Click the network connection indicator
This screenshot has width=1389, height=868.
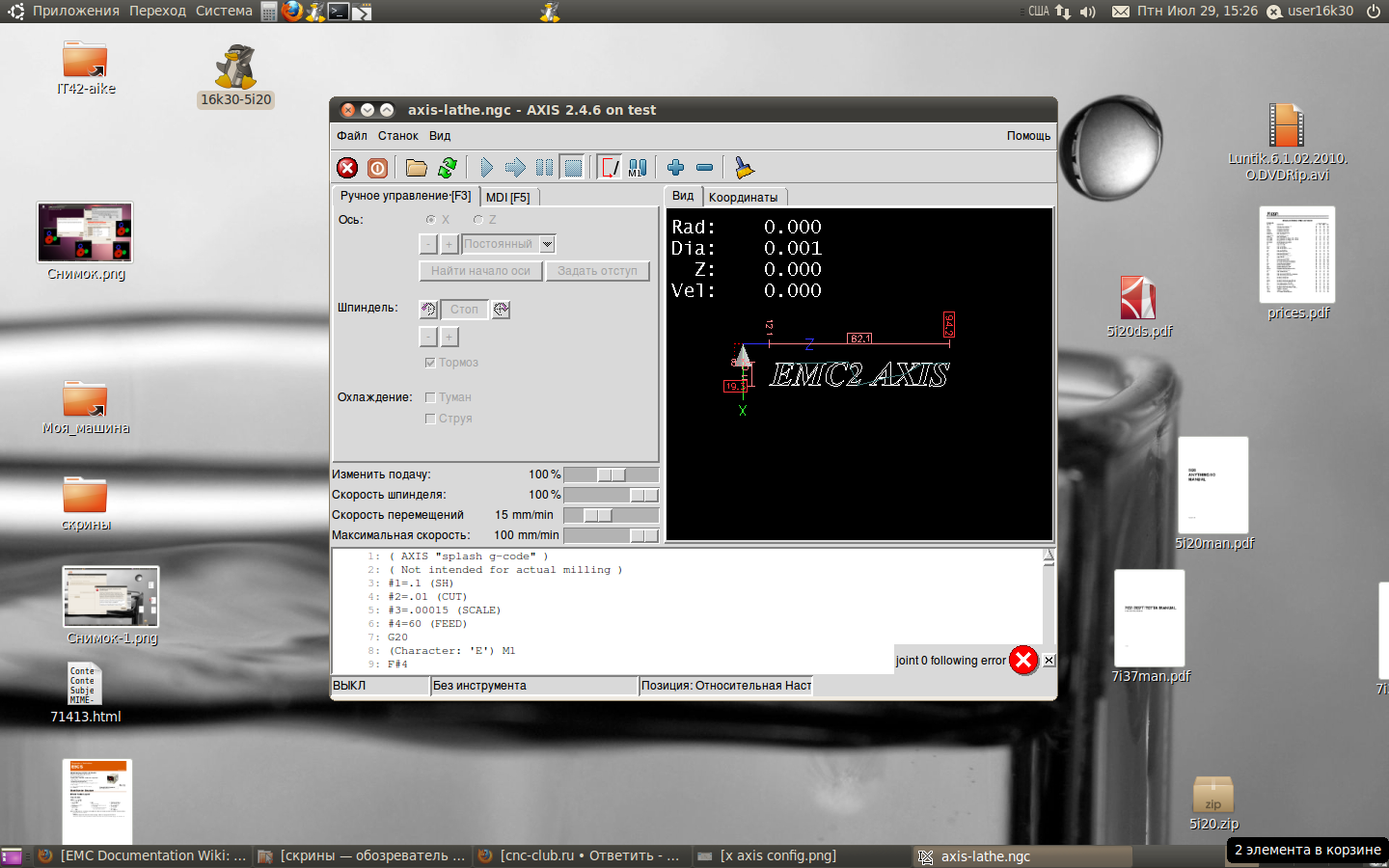point(1063,12)
